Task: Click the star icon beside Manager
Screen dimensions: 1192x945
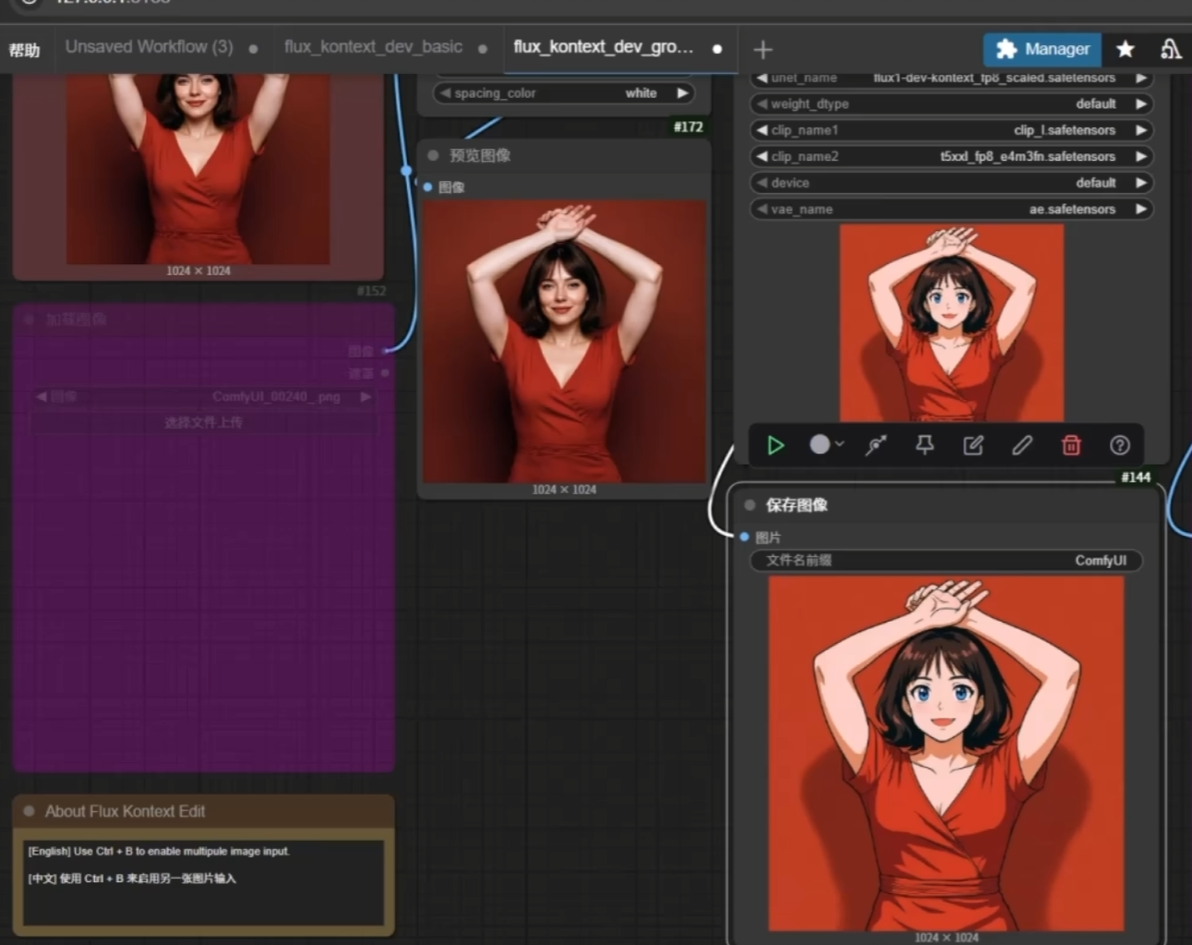Action: coord(1125,49)
